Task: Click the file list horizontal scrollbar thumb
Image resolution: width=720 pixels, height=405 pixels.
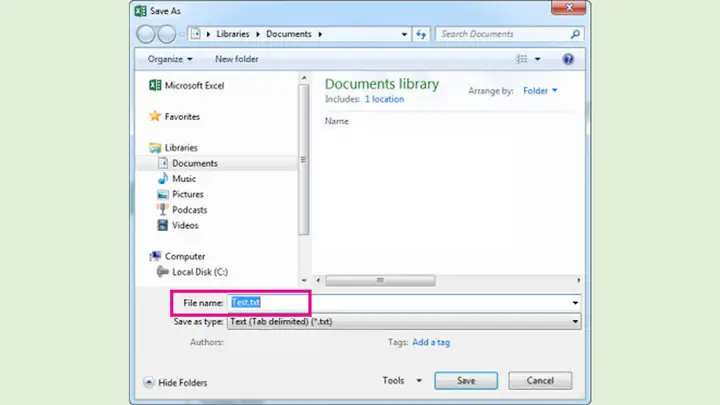Action: pyautogui.click(x=380, y=280)
